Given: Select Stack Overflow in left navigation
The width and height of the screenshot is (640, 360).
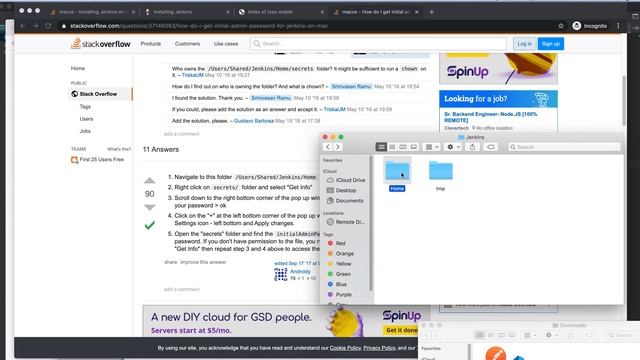Looking at the screenshot, I should (x=100, y=94).
